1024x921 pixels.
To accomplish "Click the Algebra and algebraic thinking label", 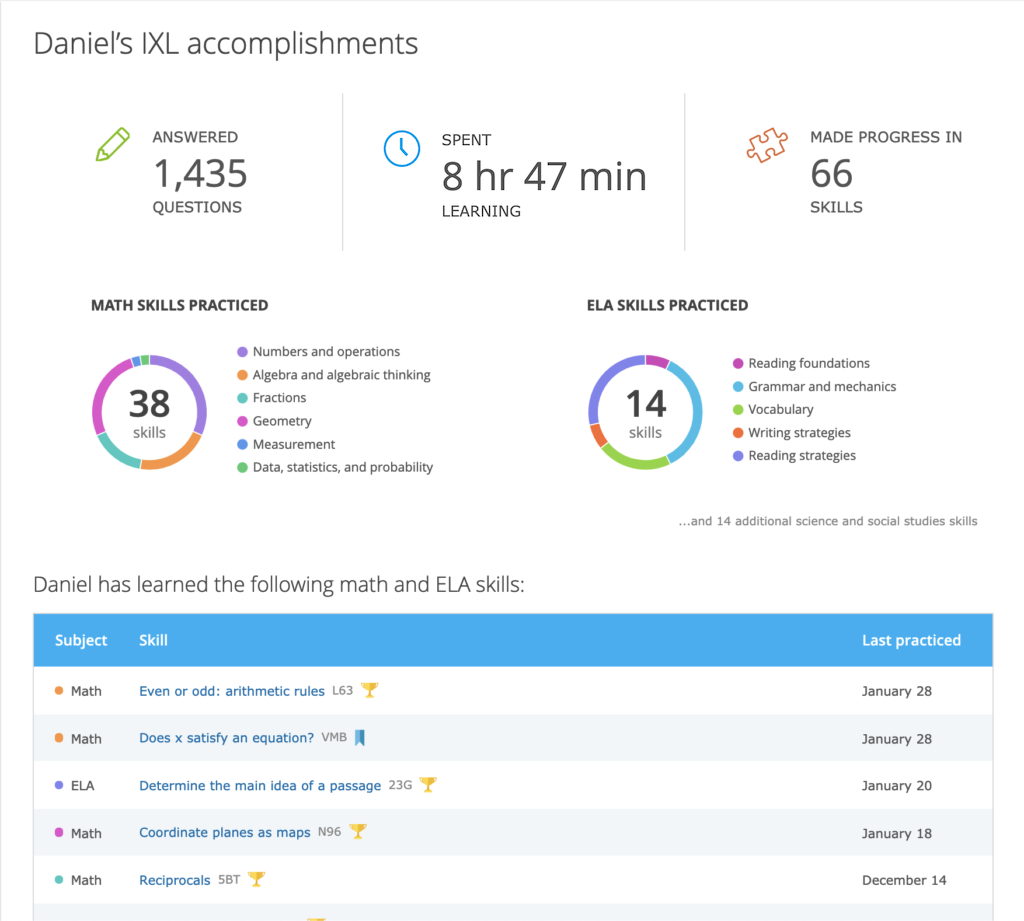I will [x=342, y=375].
